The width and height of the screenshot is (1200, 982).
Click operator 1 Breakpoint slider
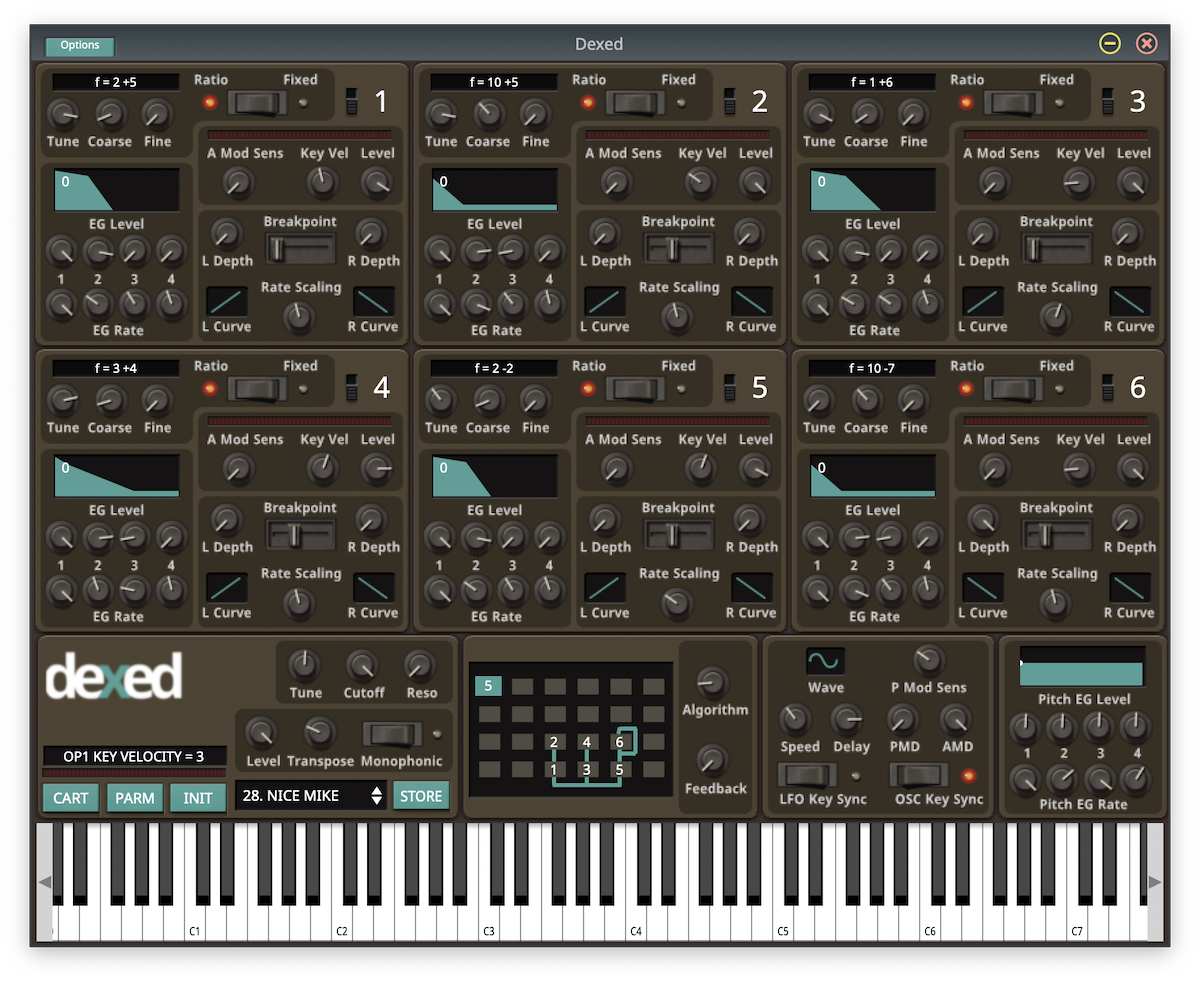(x=300, y=248)
